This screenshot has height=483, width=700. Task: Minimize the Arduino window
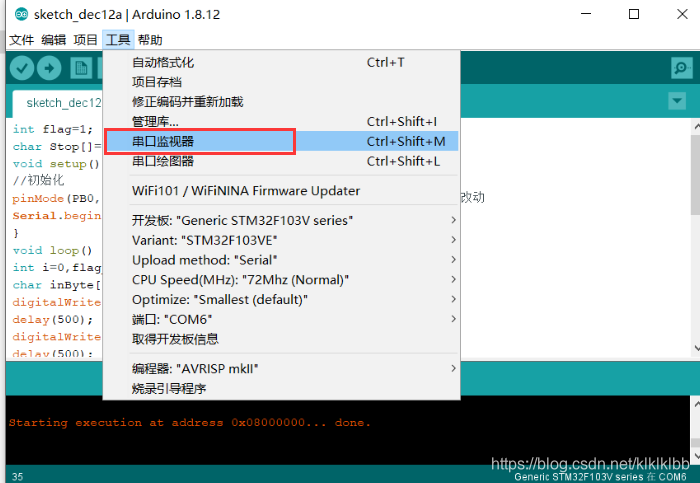(x=586, y=14)
